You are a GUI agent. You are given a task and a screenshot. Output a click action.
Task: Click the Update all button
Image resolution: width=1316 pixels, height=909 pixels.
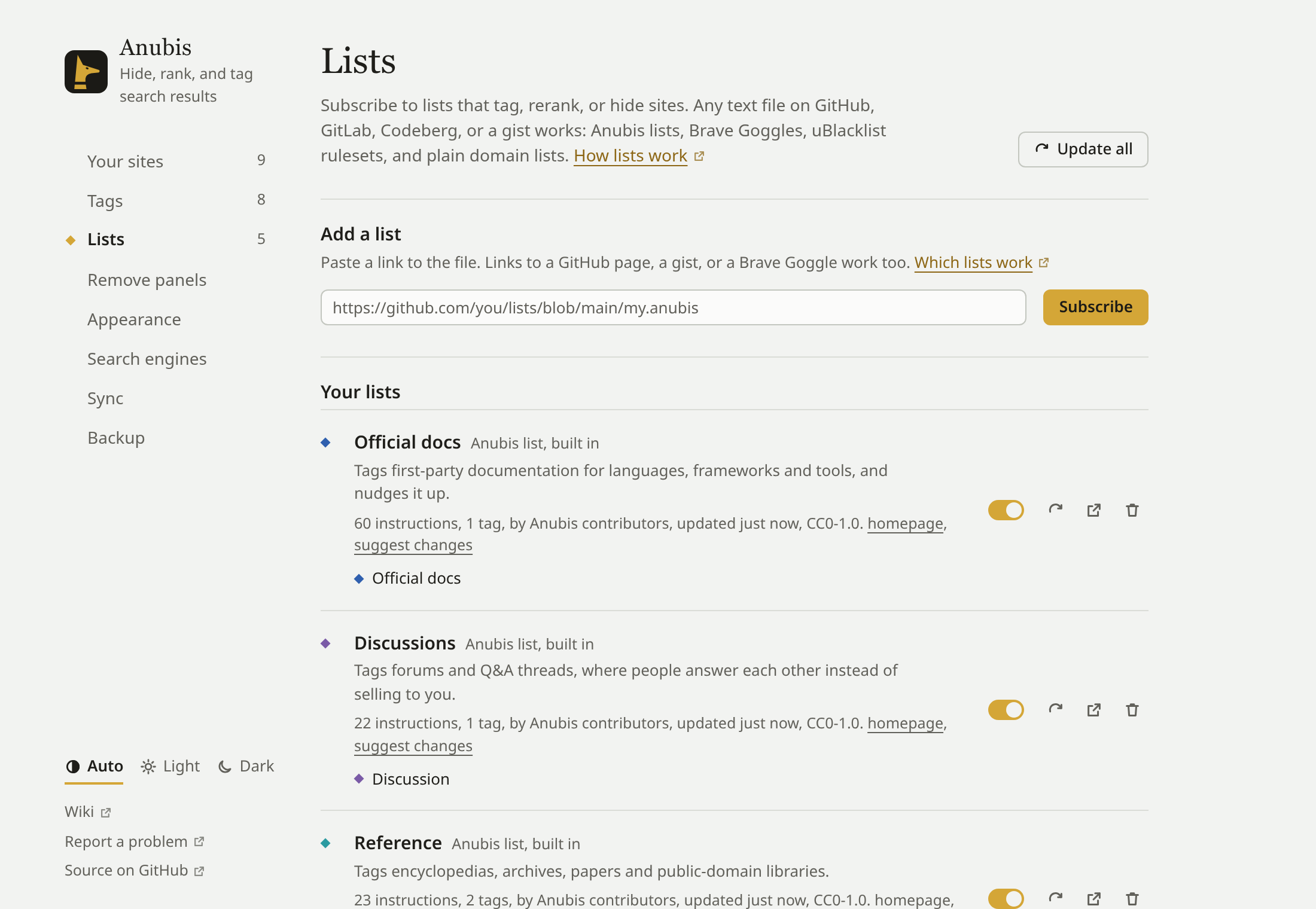point(1083,149)
